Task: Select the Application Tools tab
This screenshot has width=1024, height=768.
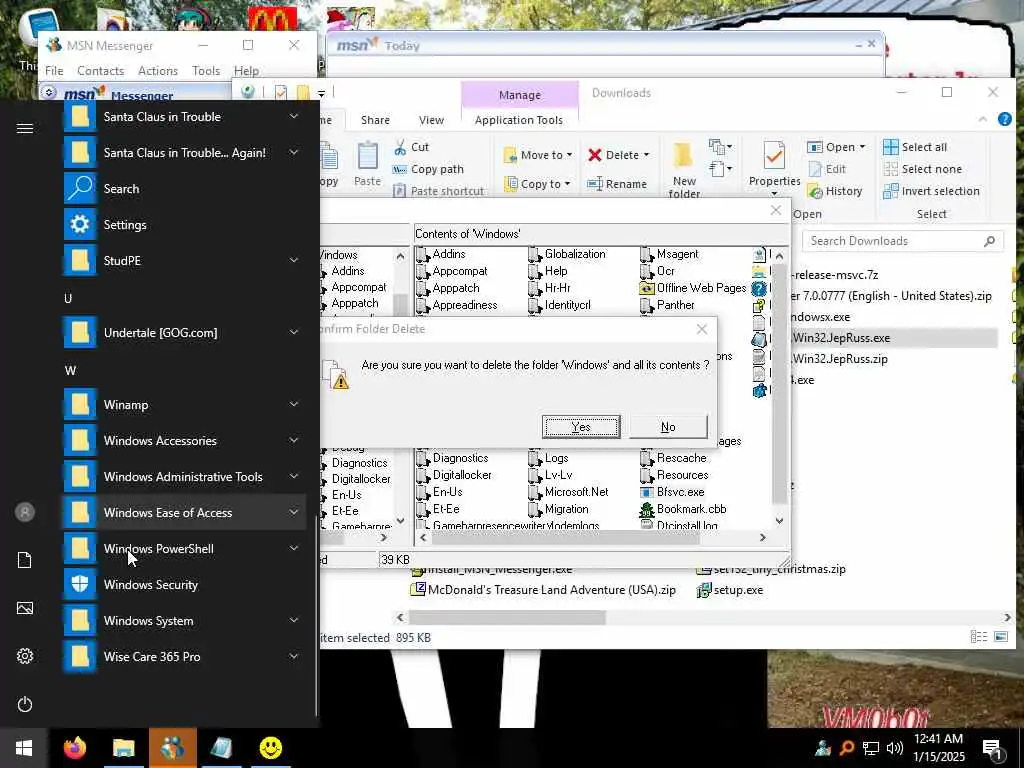Action: point(519,120)
